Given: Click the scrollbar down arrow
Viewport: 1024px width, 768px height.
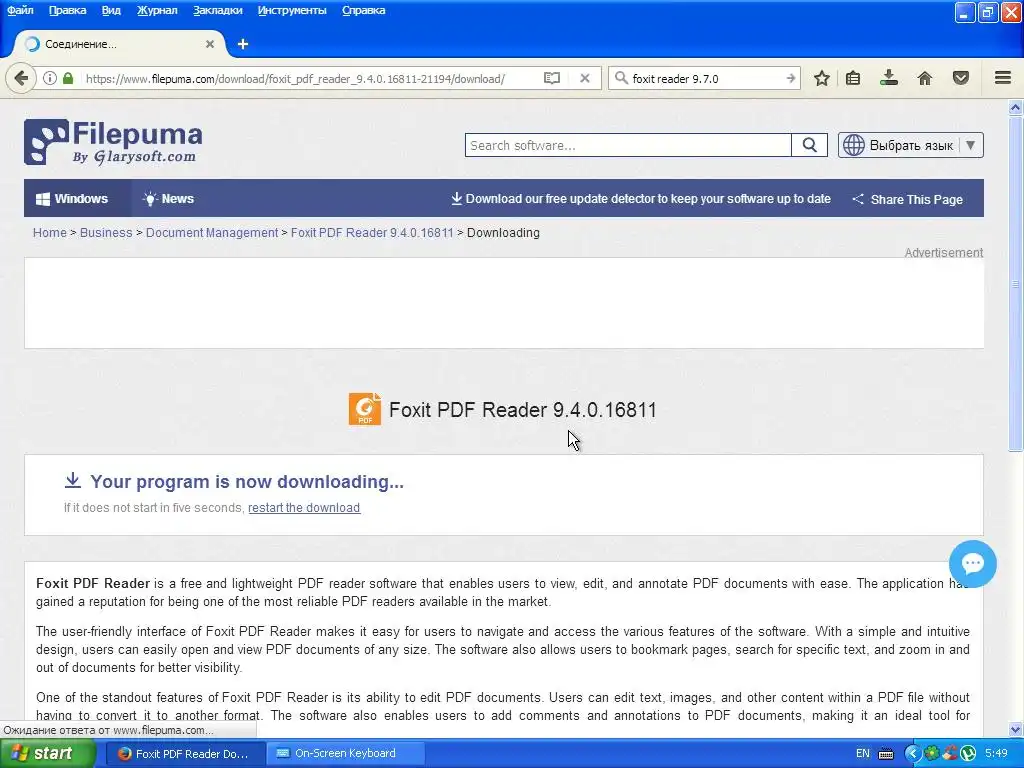Looking at the screenshot, I should click(1015, 729).
